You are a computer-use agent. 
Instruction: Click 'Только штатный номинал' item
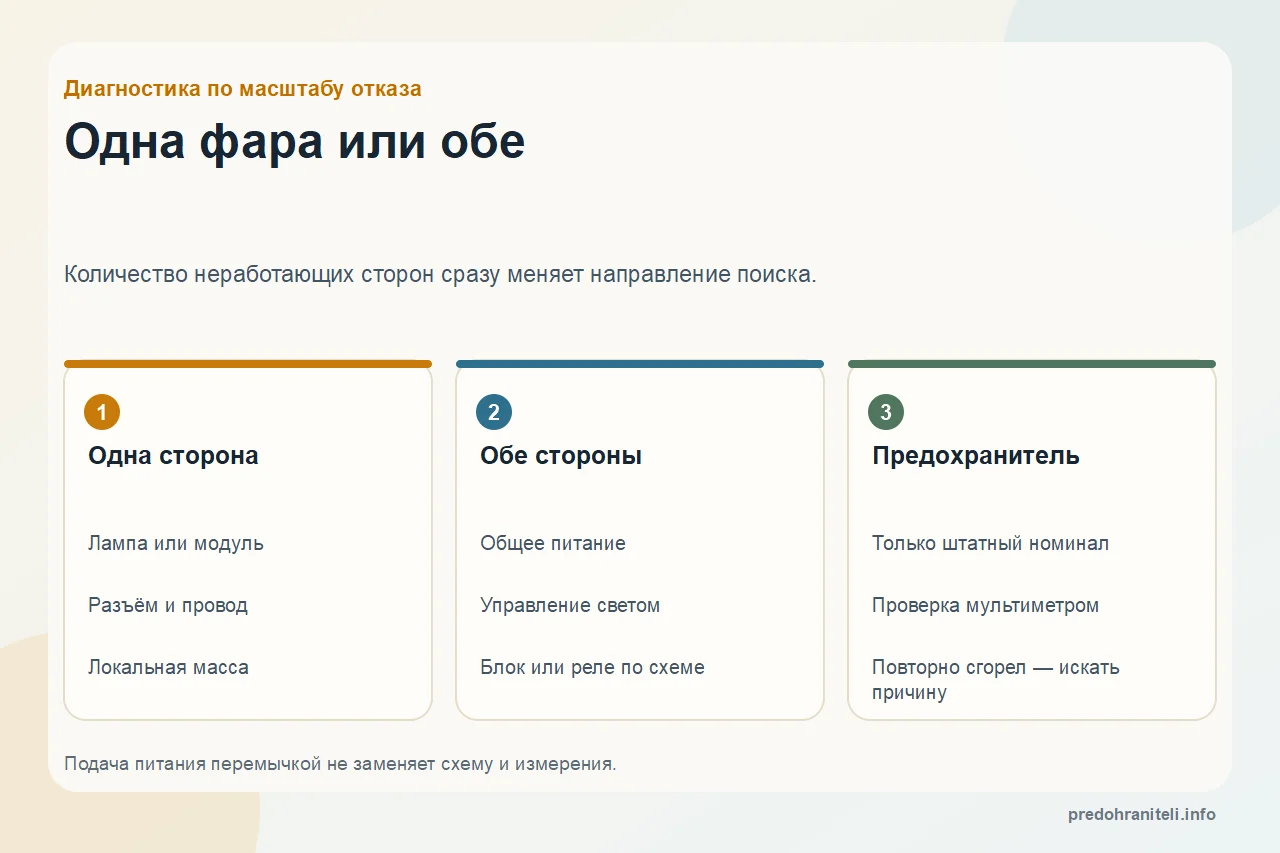pyautogui.click(x=990, y=544)
